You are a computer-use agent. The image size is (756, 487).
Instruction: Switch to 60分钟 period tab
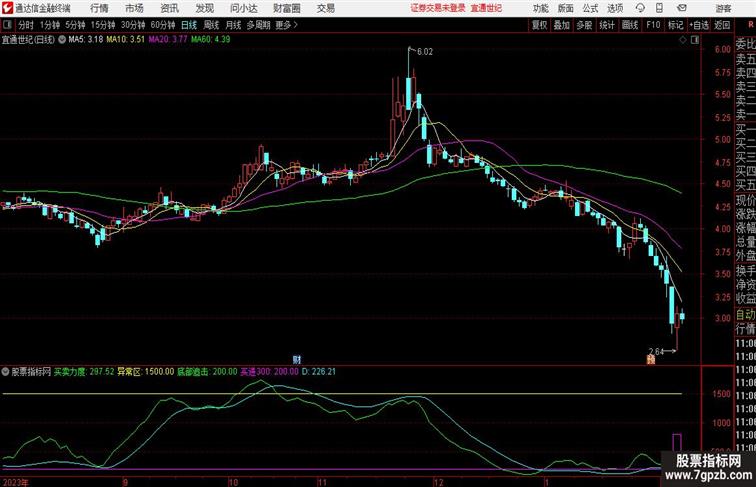163,25
